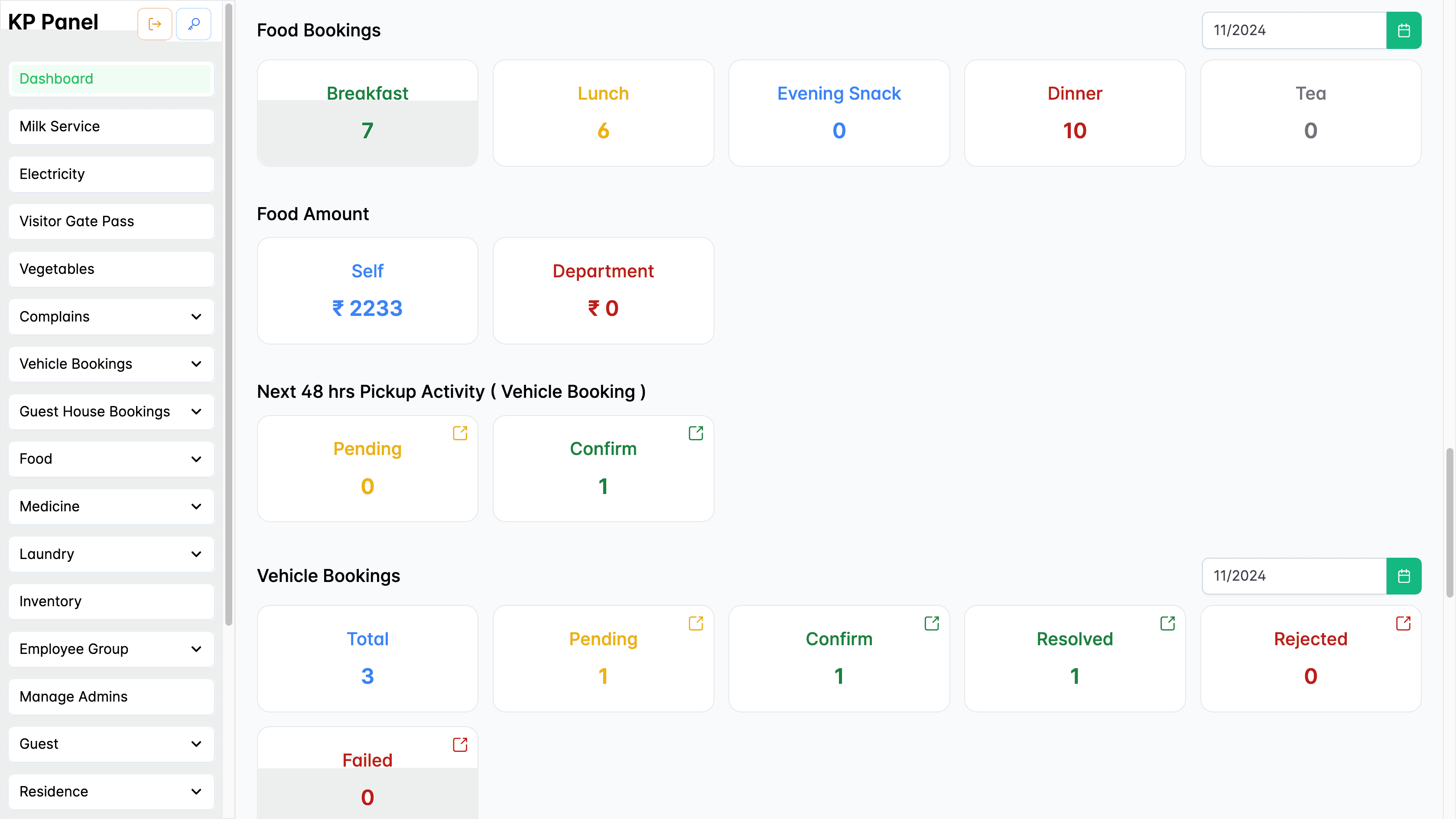Expand the Employee Group chevron
This screenshot has width=1456, height=819.
click(196, 649)
